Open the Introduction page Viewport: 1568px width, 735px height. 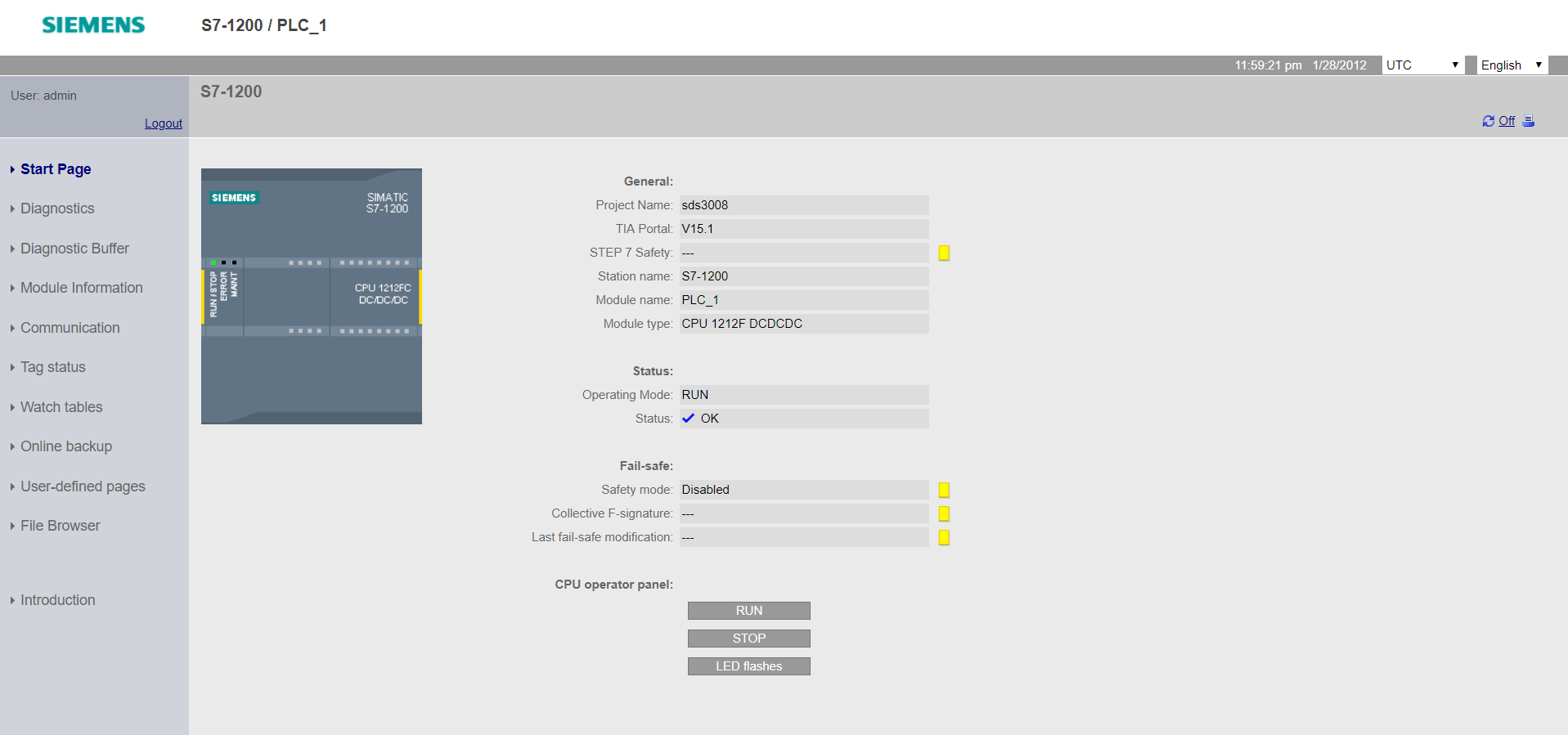[57, 600]
